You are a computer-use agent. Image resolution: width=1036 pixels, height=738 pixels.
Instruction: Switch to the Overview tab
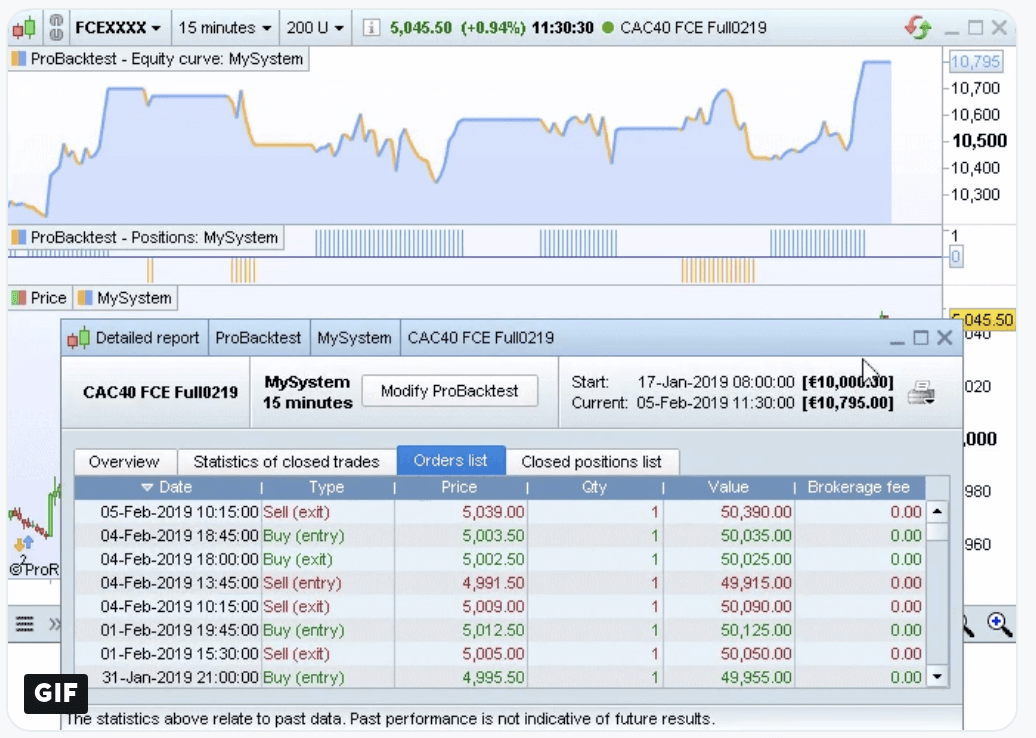tap(124, 461)
